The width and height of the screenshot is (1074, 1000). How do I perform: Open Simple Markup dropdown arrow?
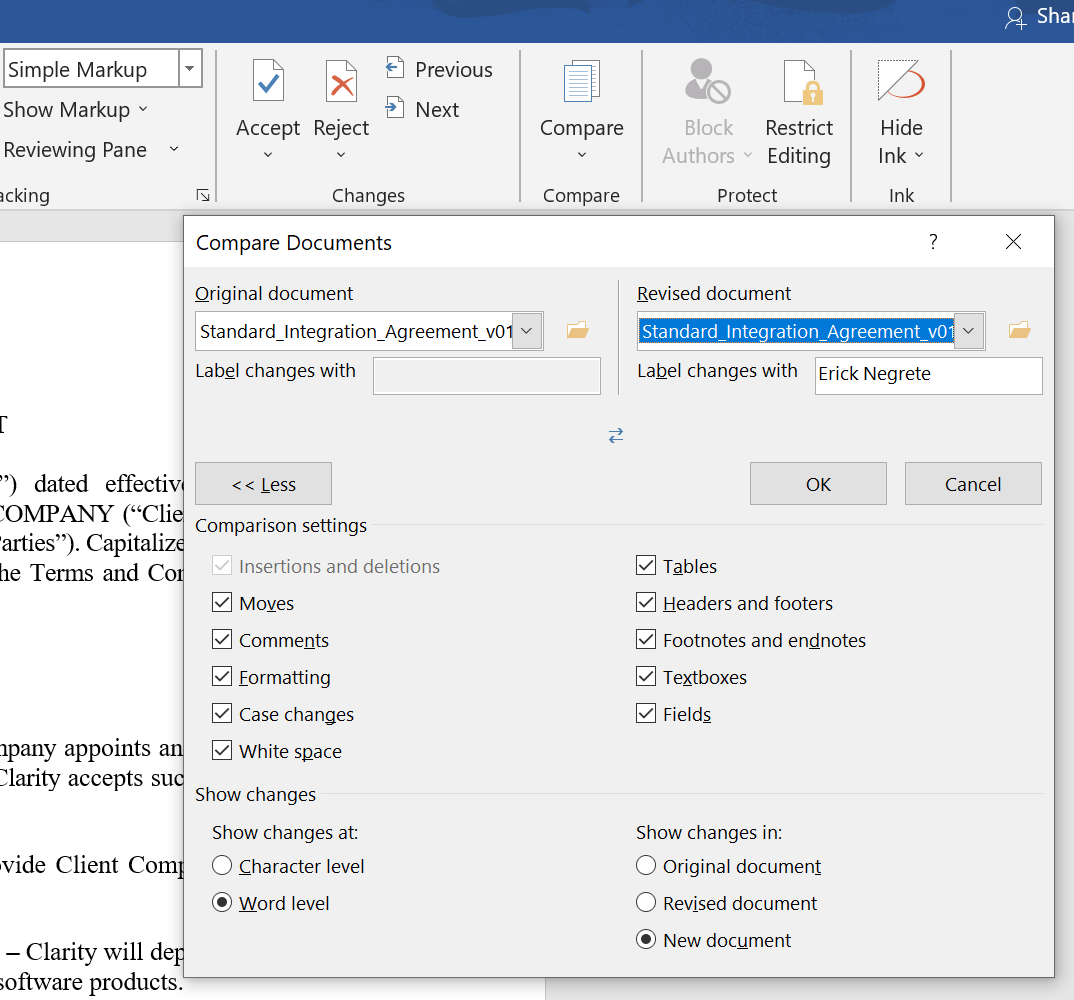pos(190,68)
